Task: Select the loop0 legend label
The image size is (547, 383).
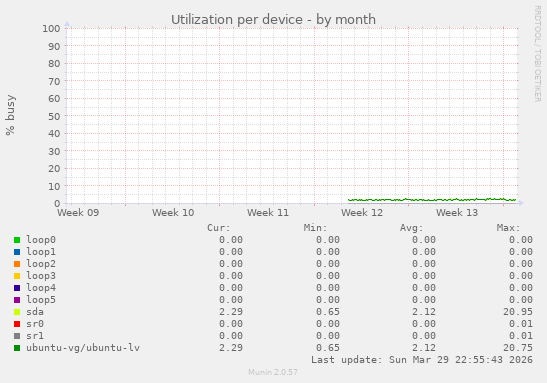Action: coord(41,240)
